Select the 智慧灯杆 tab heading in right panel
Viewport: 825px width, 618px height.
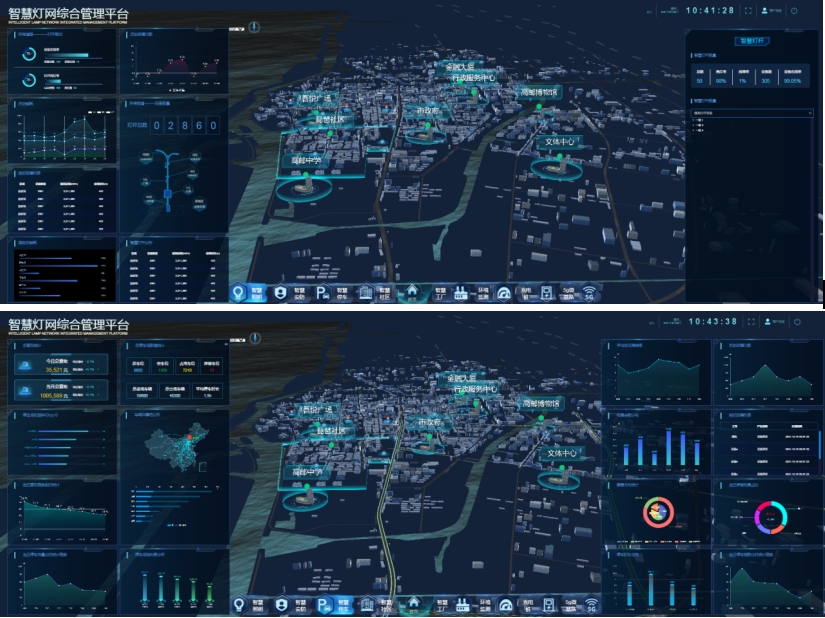tap(752, 41)
